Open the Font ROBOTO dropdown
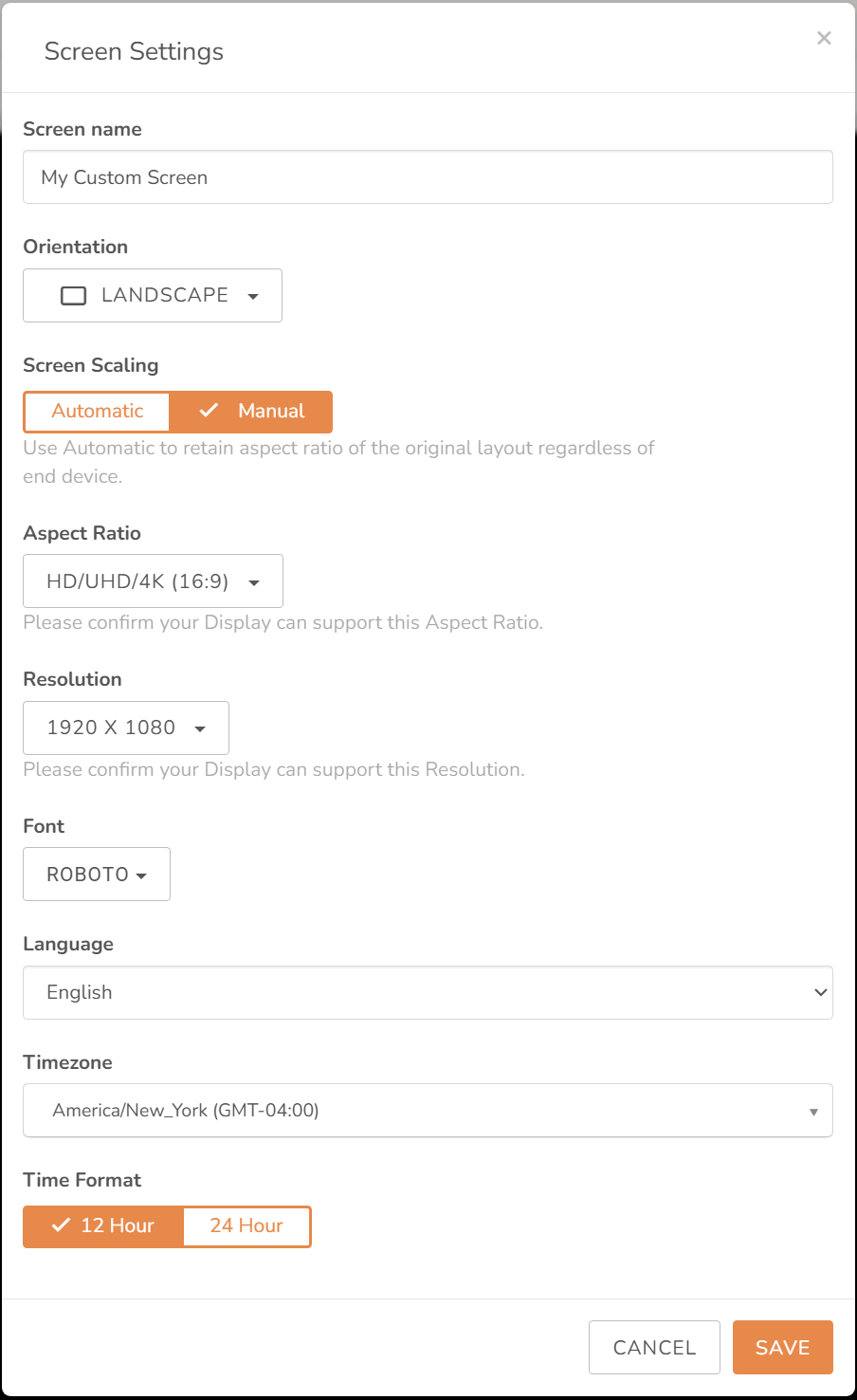857x1400 pixels. point(97,875)
